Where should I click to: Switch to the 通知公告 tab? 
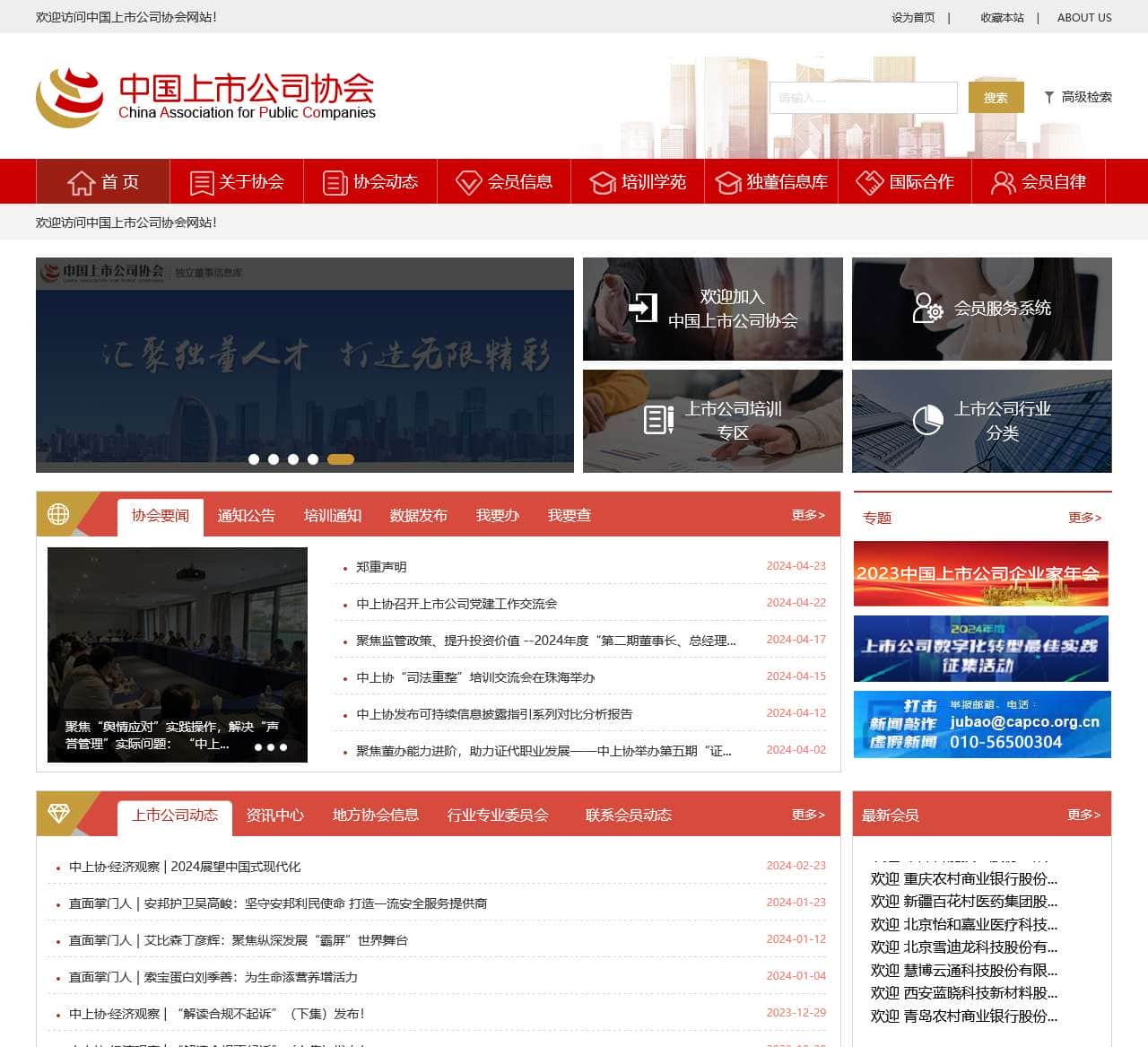tap(248, 515)
